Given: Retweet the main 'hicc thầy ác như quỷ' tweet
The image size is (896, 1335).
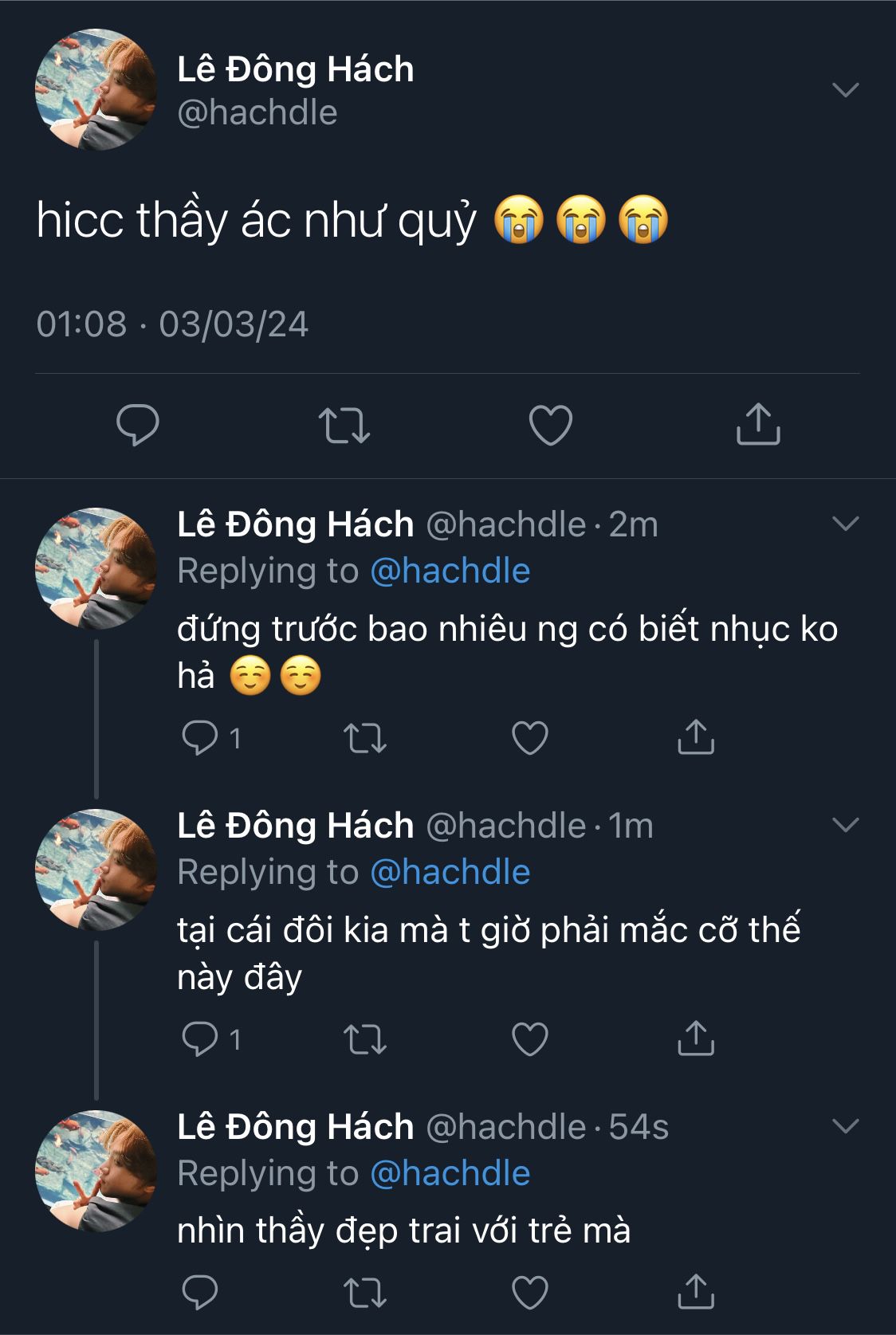Looking at the screenshot, I should 344,424.
